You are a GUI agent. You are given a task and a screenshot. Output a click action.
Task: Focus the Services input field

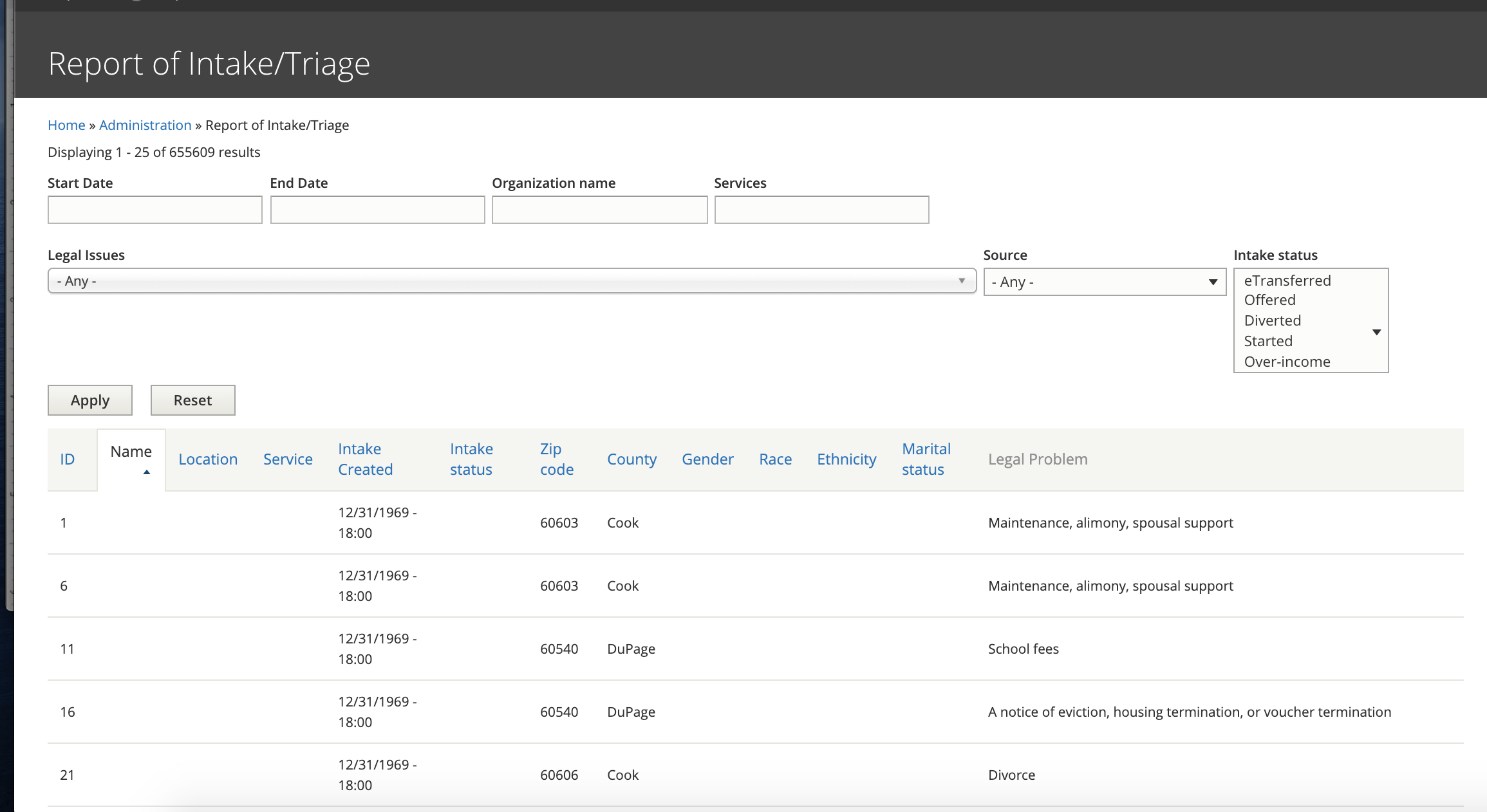click(821, 210)
